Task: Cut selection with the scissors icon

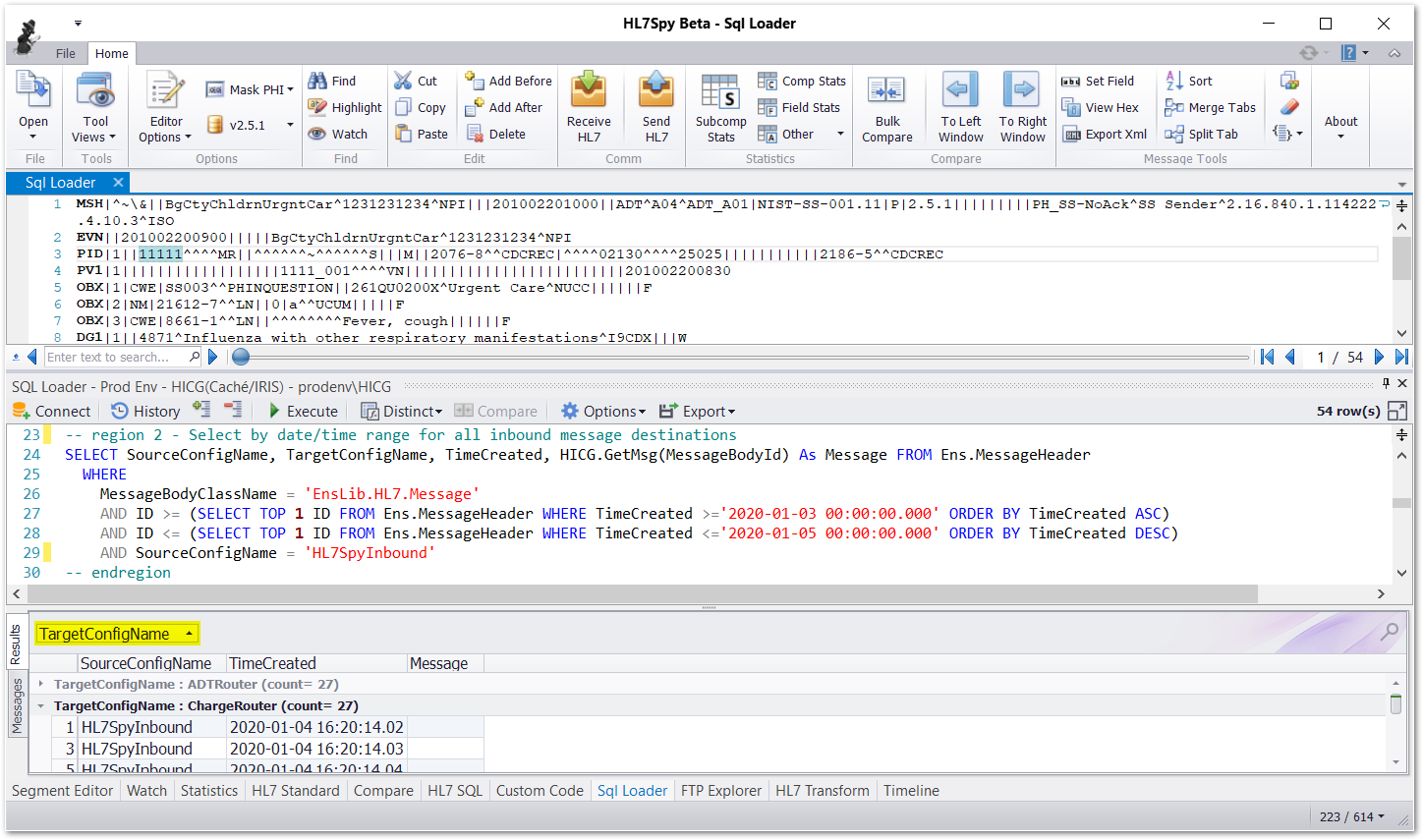Action: click(403, 81)
